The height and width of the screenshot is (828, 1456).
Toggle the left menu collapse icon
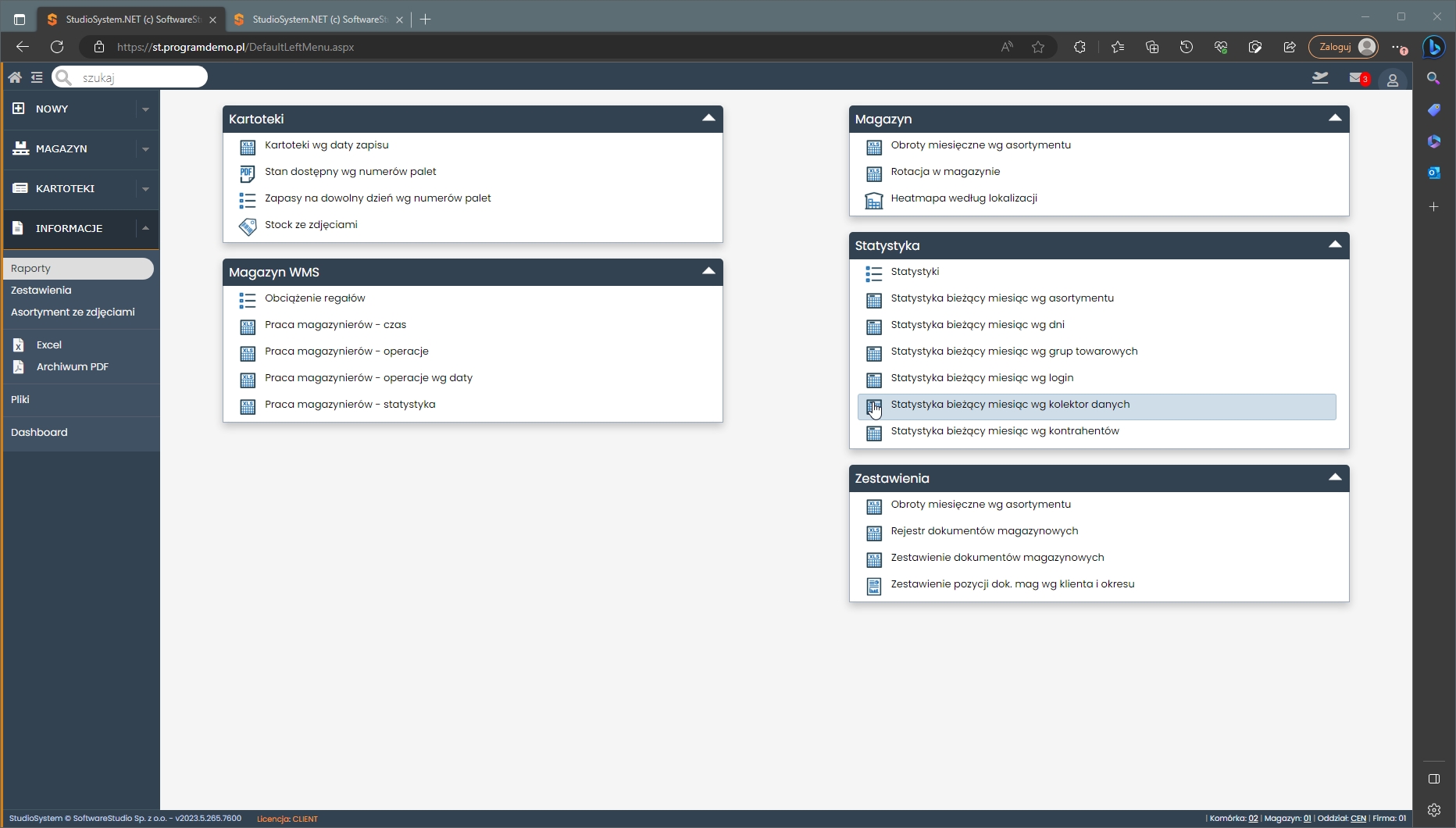37,77
